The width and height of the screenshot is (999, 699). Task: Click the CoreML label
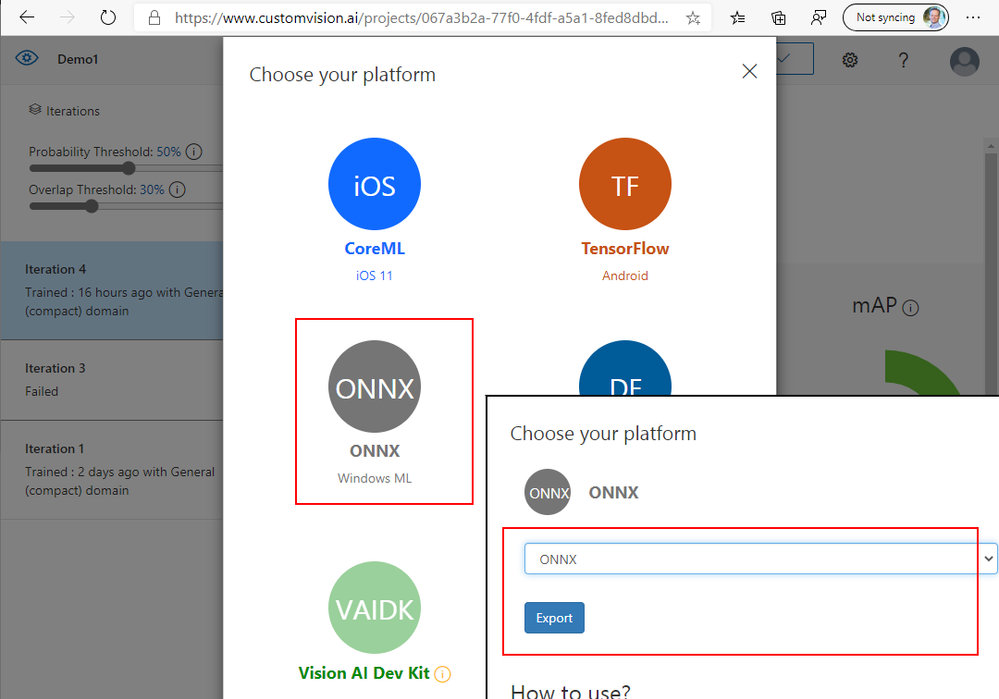(x=375, y=249)
